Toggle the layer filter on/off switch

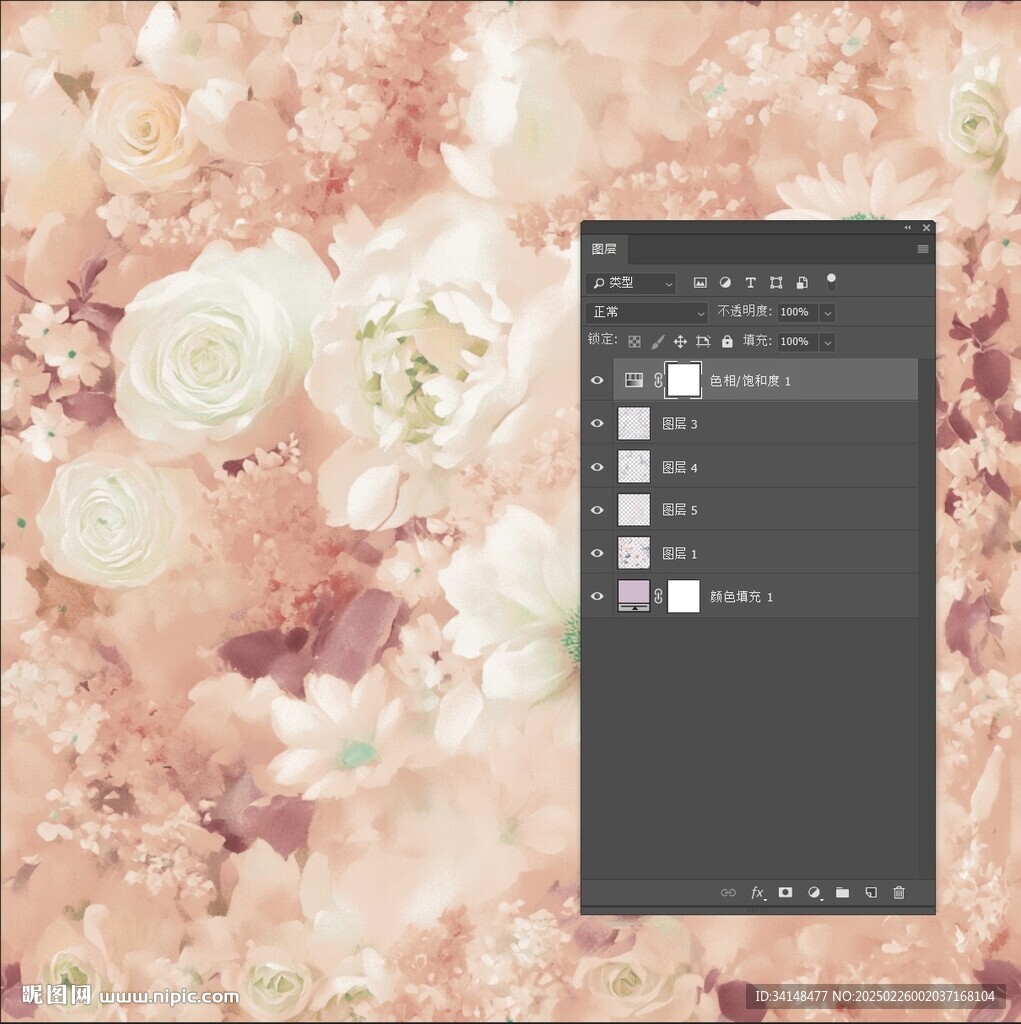tap(831, 282)
